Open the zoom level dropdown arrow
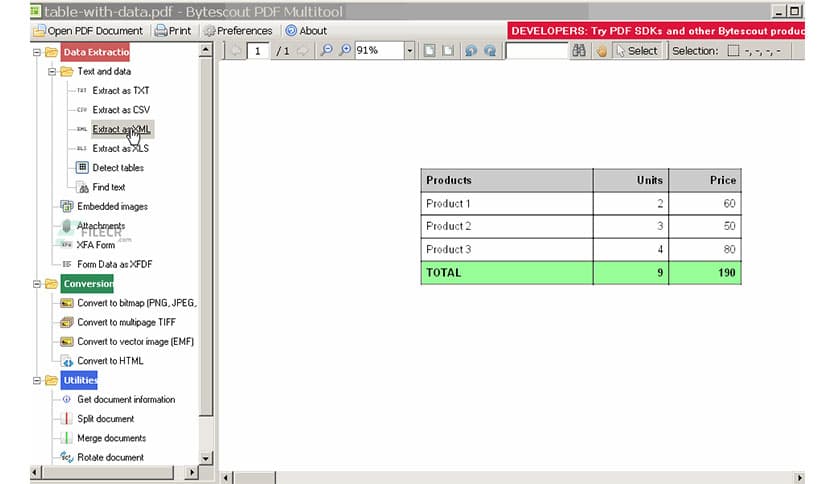The width and height of the screenshot is (836, 484). (x=409, y=51)
